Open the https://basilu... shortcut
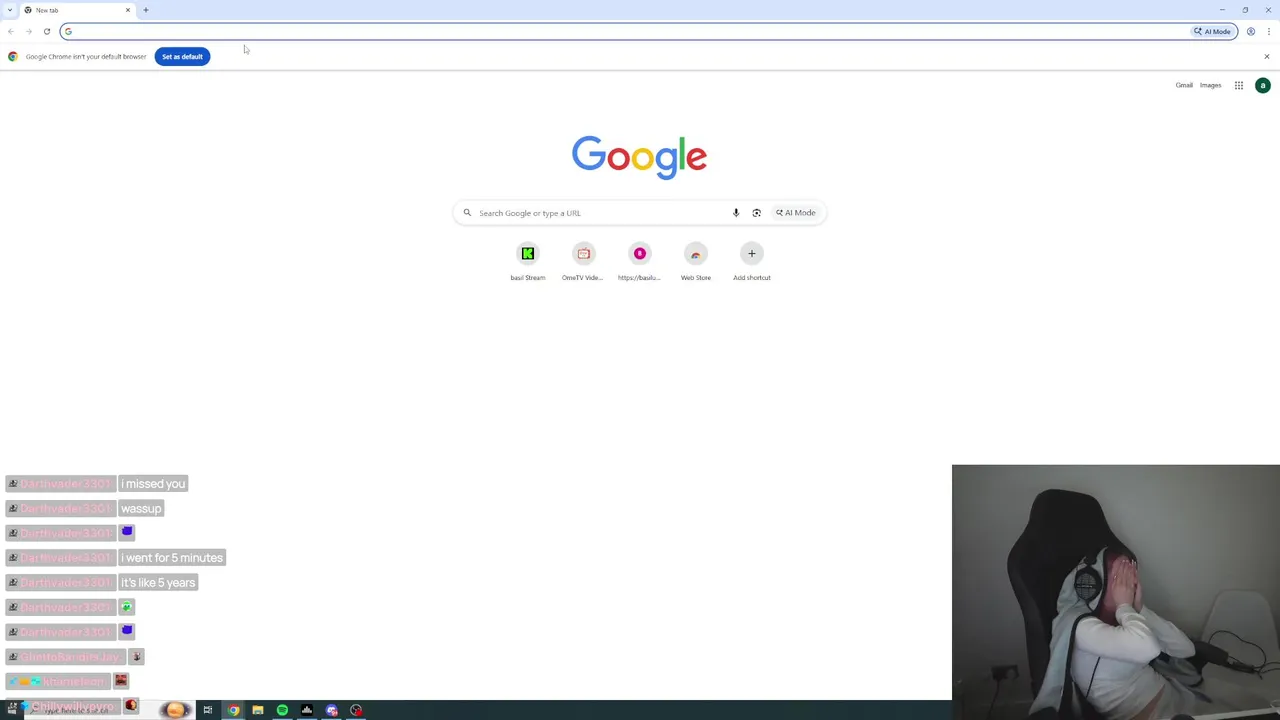 (640, 262)
